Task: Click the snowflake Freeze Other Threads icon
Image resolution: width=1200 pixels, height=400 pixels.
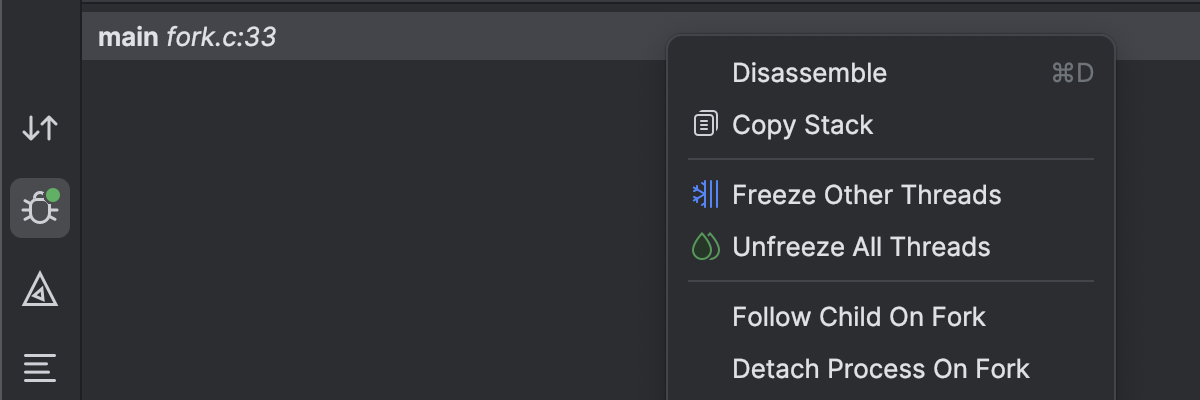Action: tap(706, 195)
